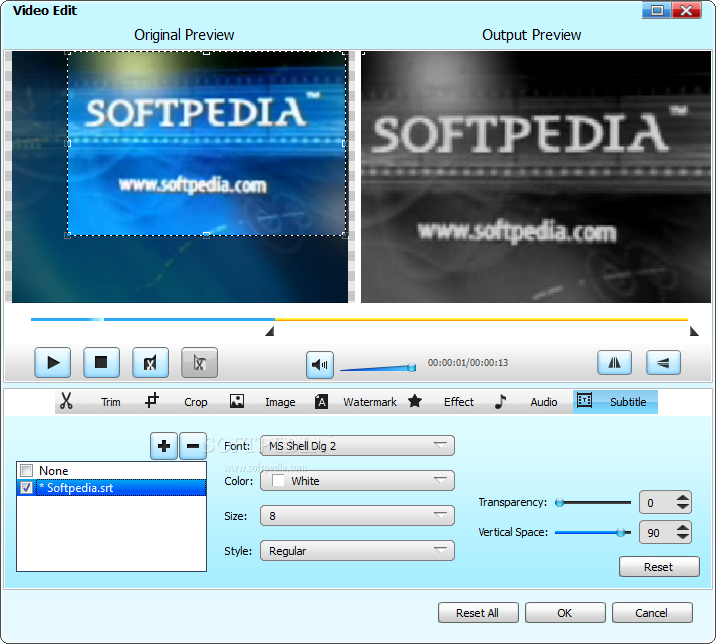The height and width of the screenshot is (644, 716).
Task: Click the crop handle at bottom center
Action: tap(206, 235)
